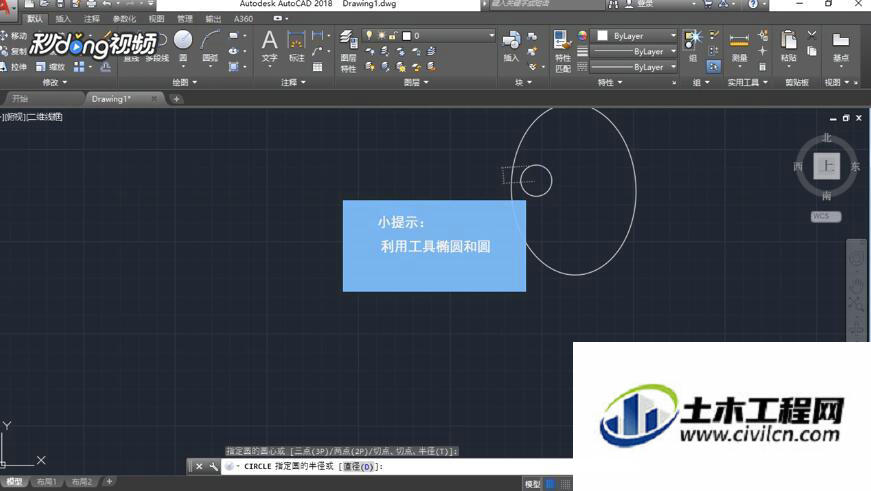The width and height of the screenshot is (871, 491).
Task: Click 上 (Top) face on ViewCube
Action: [x=827, y=166]
